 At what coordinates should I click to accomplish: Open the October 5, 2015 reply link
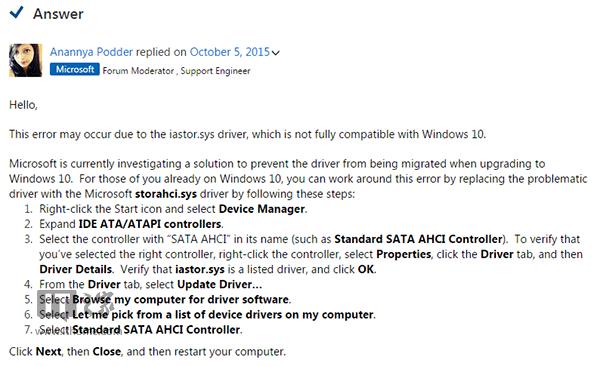point(230,52)
